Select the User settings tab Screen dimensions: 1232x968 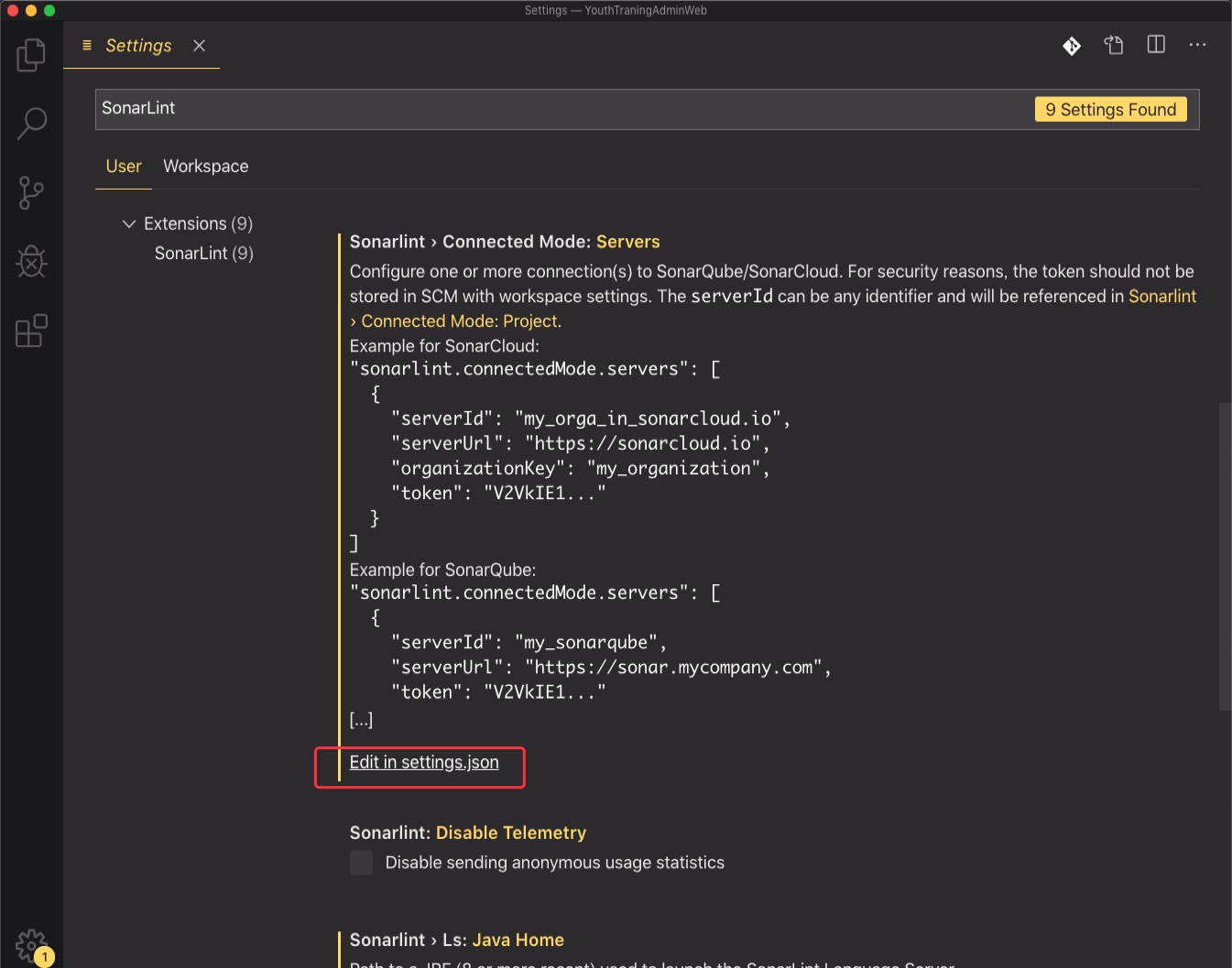pos(124,167)
